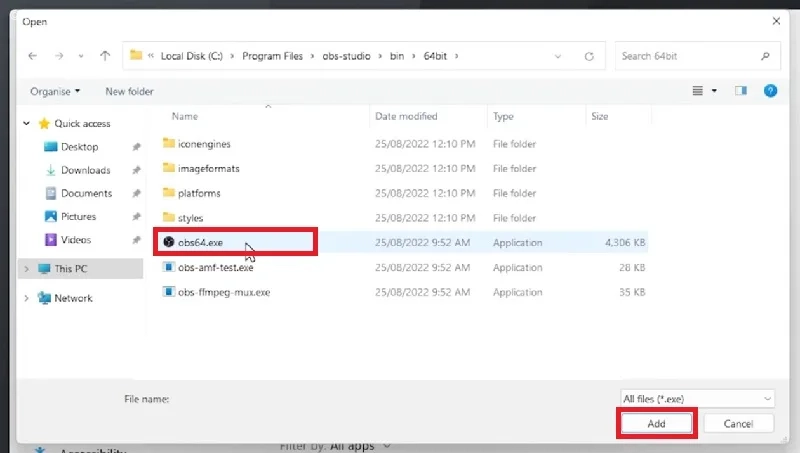Open previous locations address bar dropdown
The width and height of the screenshot is (800, 453).
(x=566, y=56)
